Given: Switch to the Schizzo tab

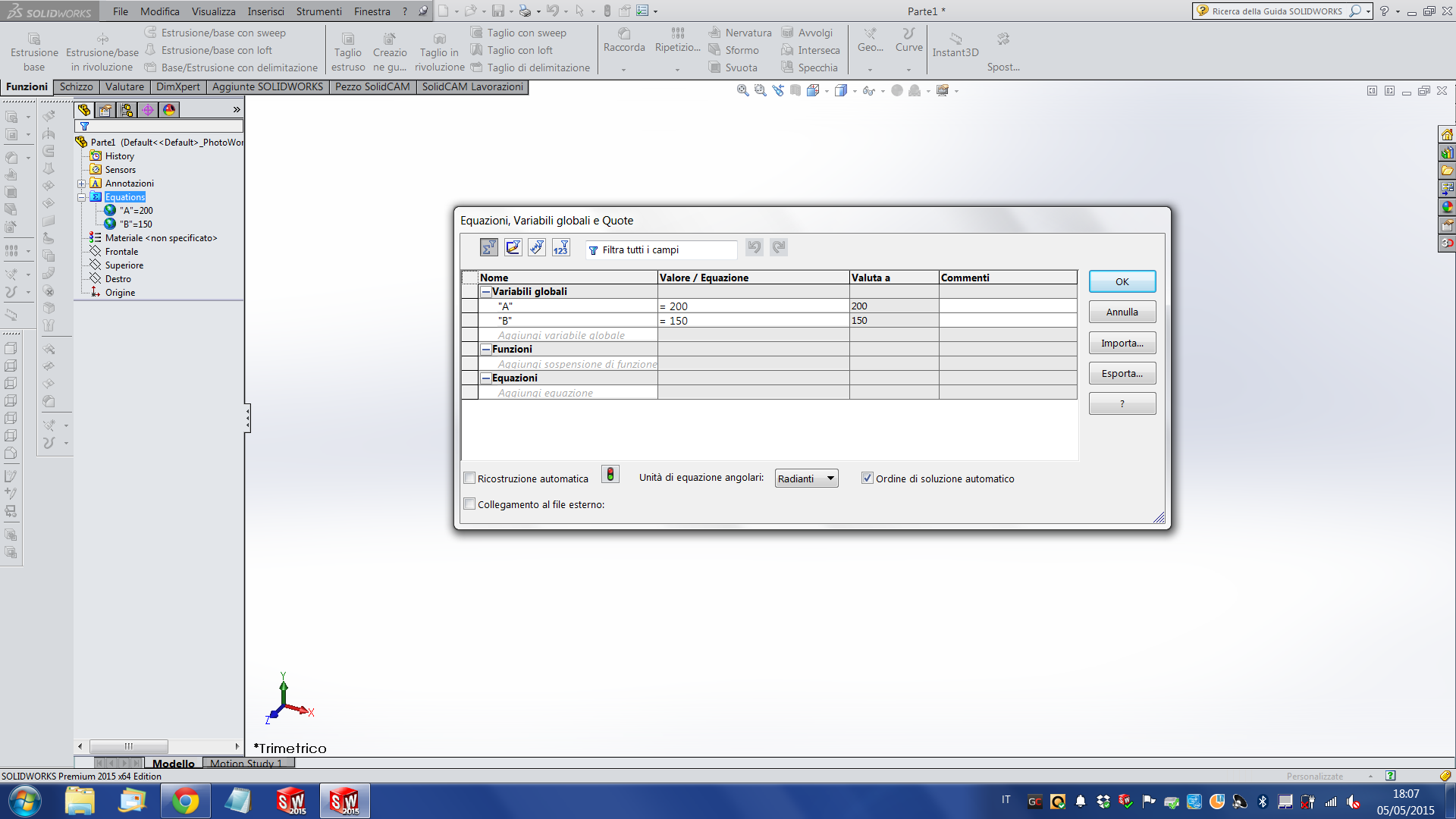Looking at the screenshot, I should coord(76,87).
